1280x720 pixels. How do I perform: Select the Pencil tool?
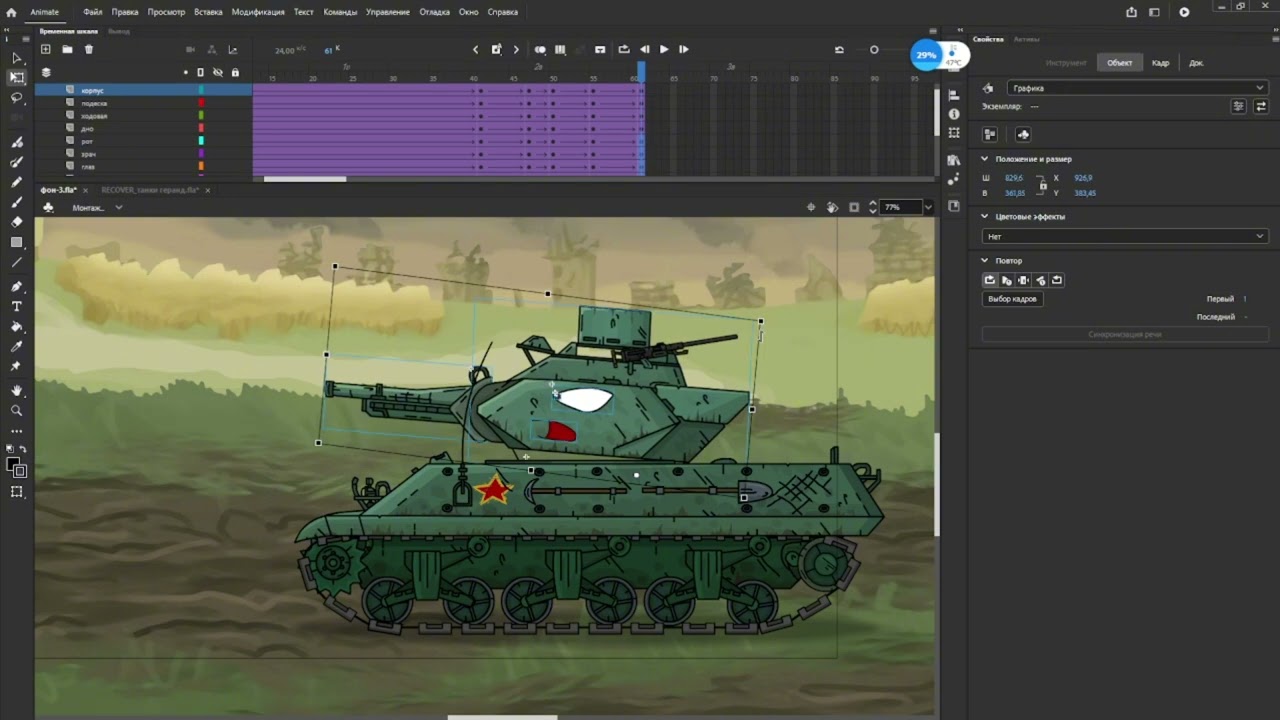17,182
